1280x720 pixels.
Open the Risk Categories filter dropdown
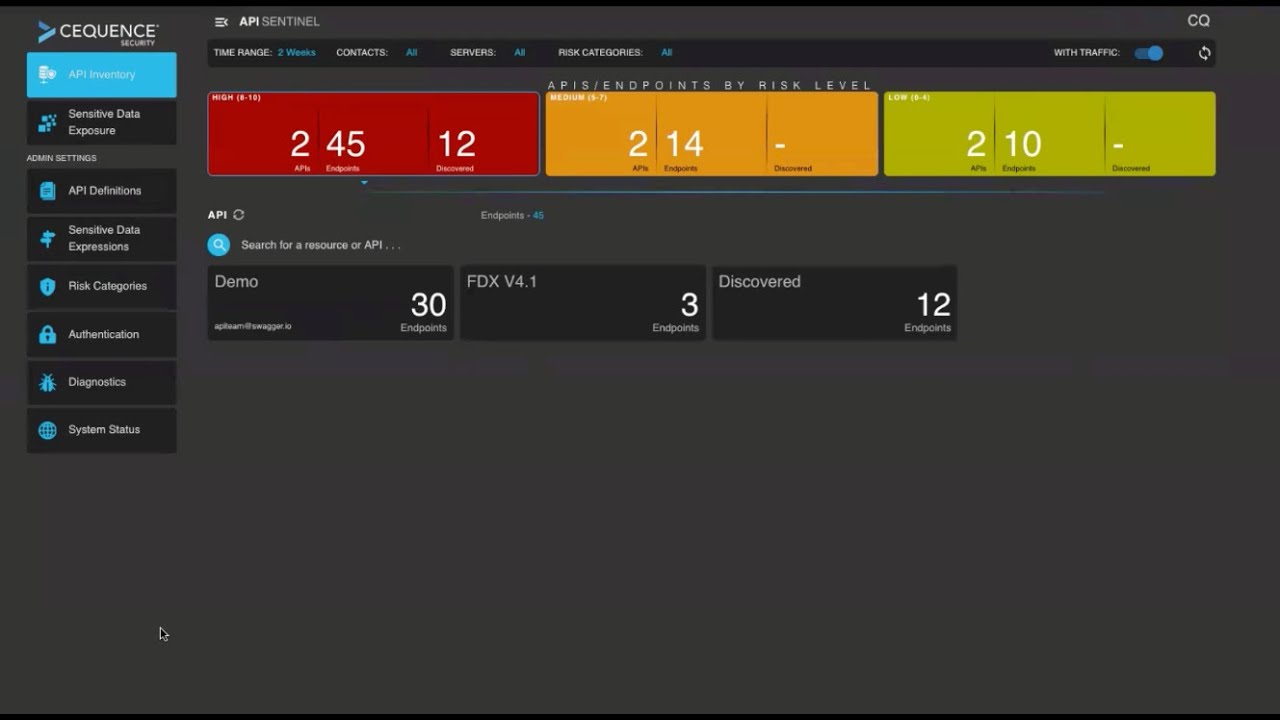point(666,53)
